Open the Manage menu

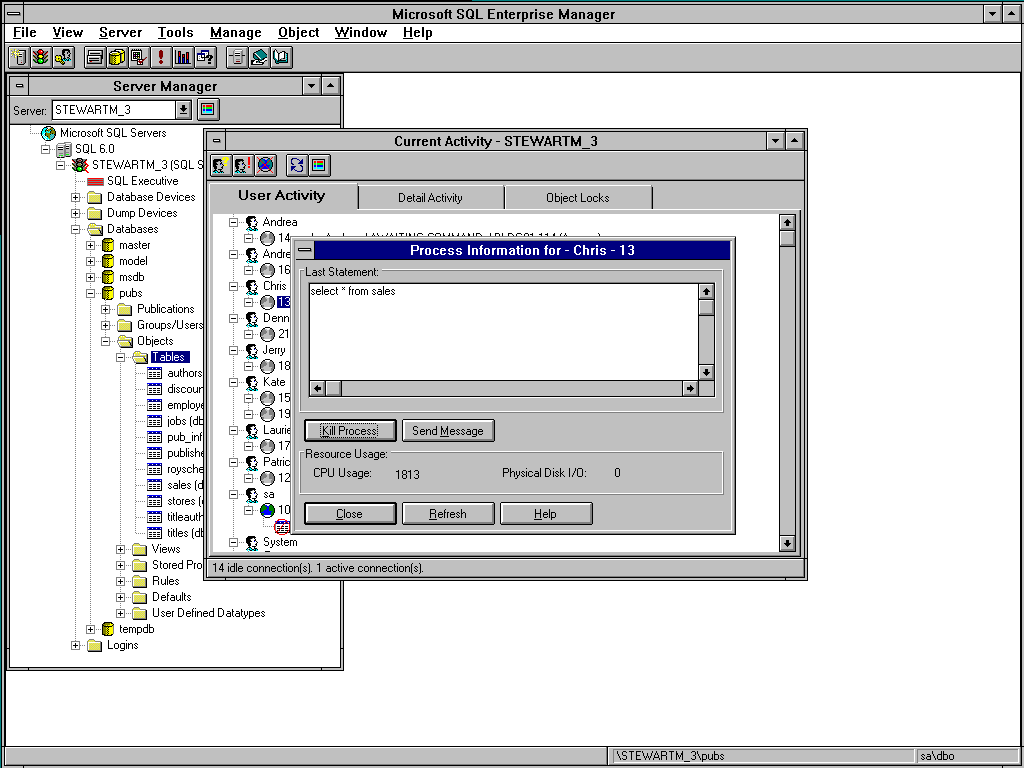pos(235,32)
